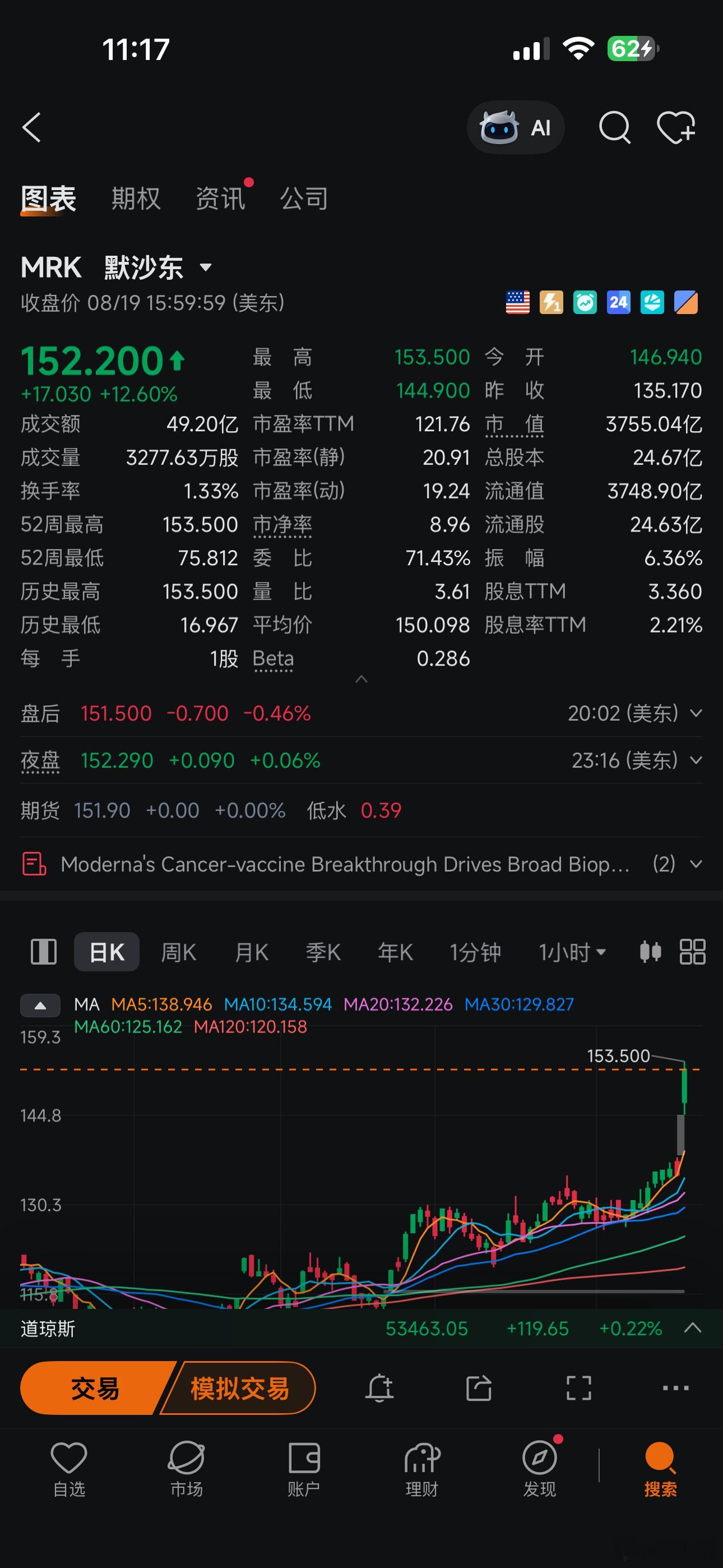Tap the orange-blue diagonal badge icon

(686, 302)
